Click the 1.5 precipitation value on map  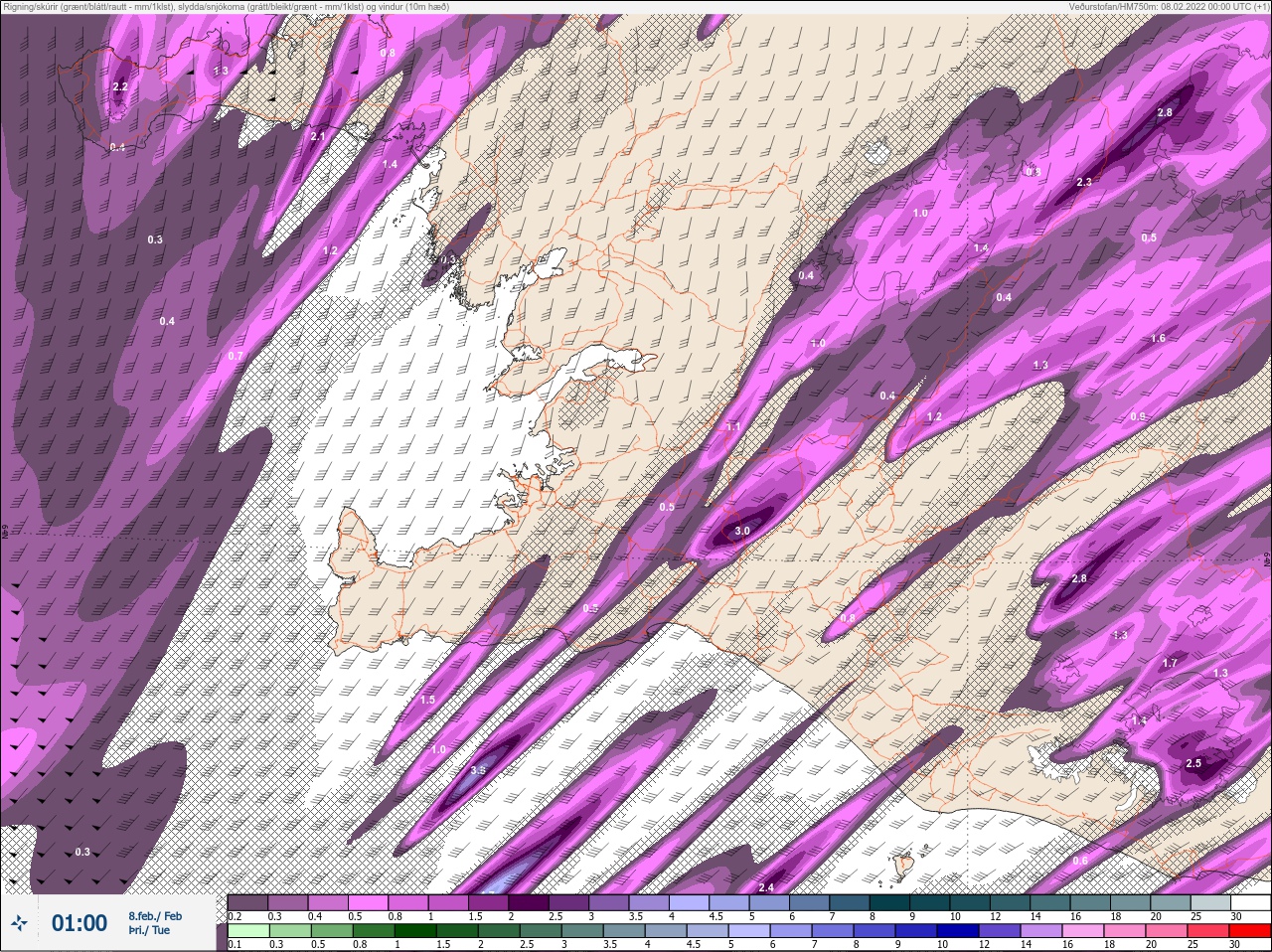[x=427, y=700]
